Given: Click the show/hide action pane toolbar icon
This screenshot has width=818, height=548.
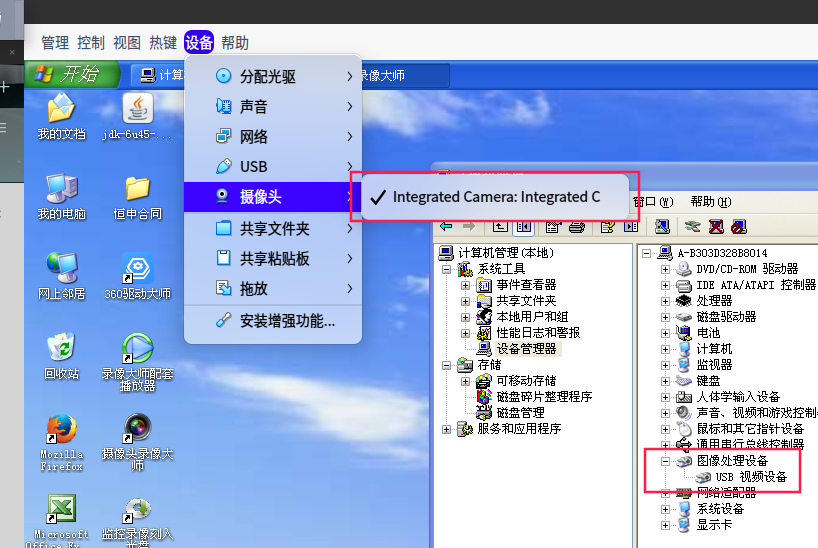Looking at the screenshot, I should coord(631,227).
